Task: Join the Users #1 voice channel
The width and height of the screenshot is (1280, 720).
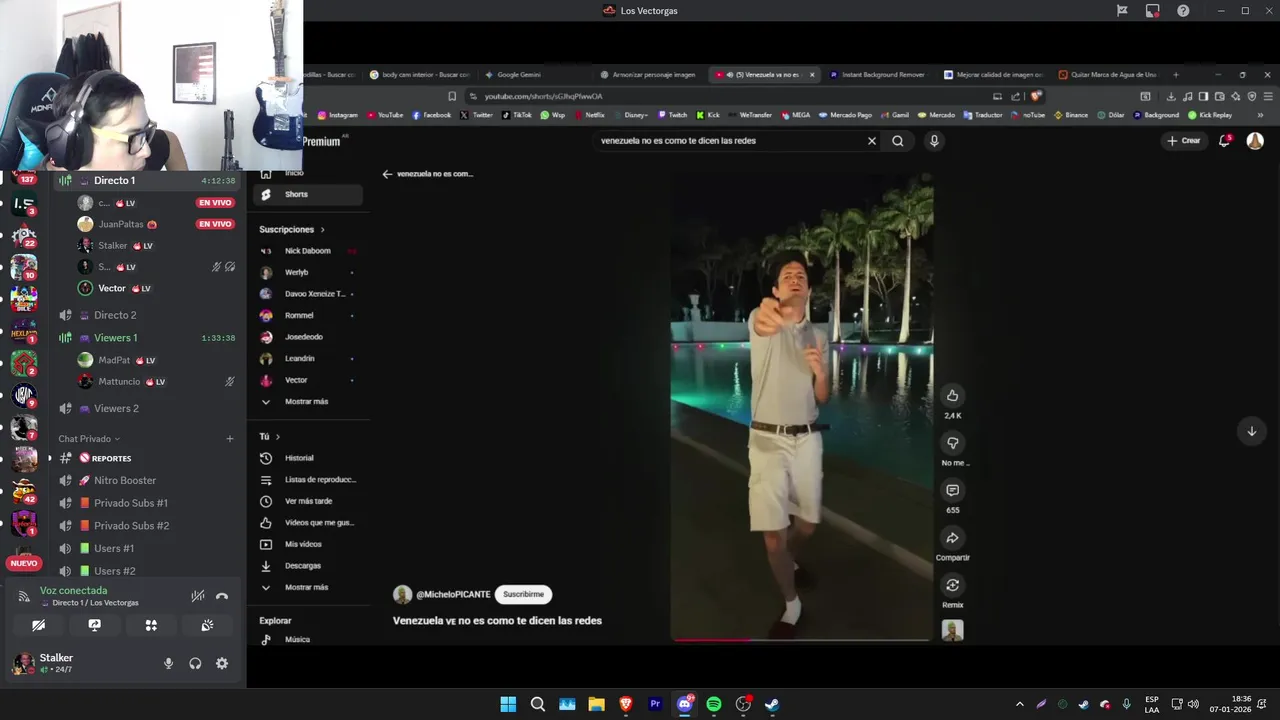Action: tap(146, 548)
